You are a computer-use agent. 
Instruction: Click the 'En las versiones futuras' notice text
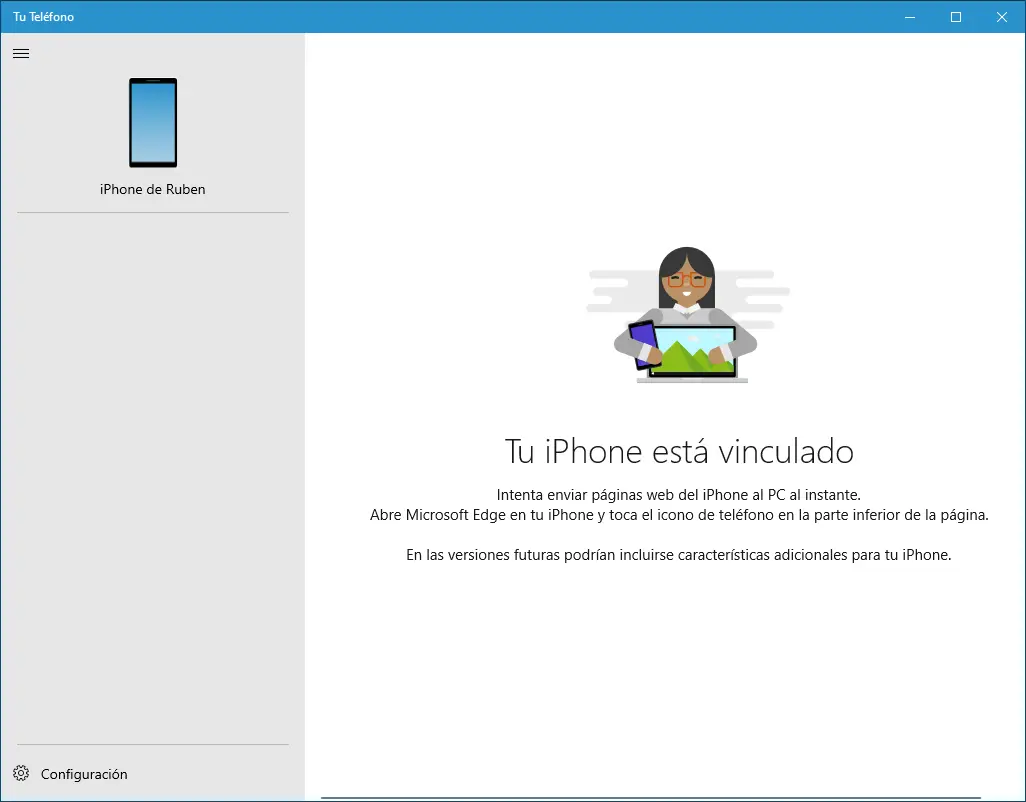coord(679,555)
